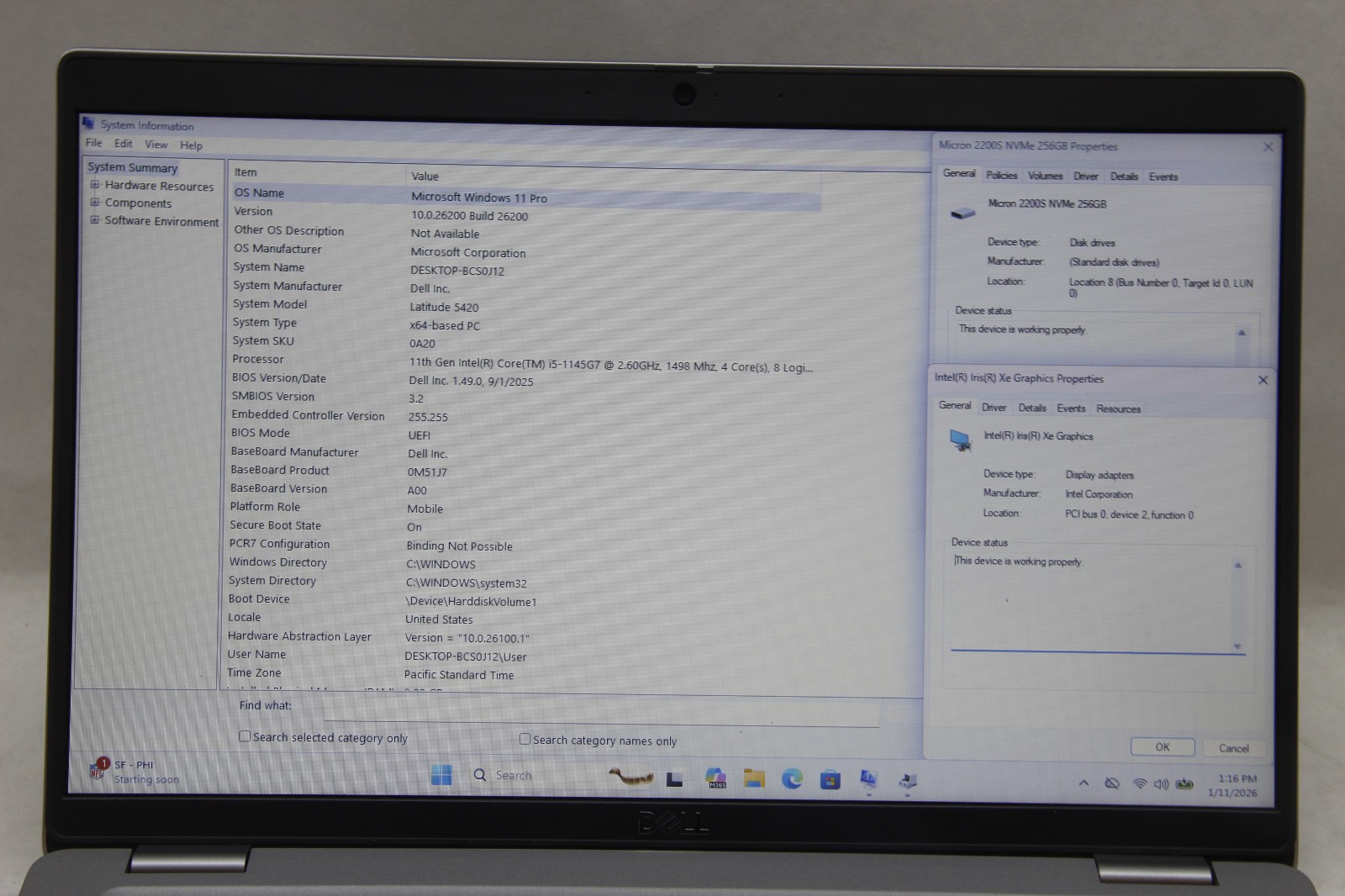Close the Micron 2200S Properties window
The height and width of the screenshot is (896, 1345).
point(1268,147)
